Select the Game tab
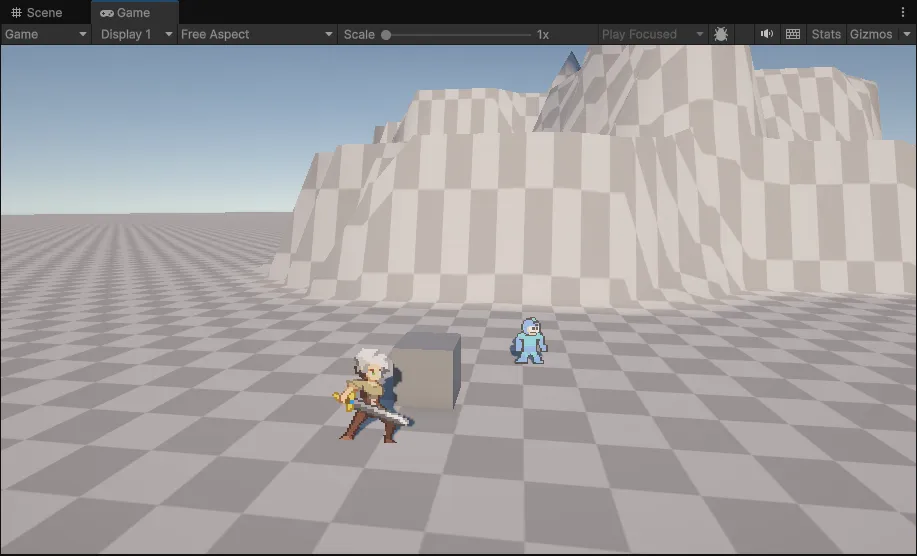917x556 pixels. click(126, 13)
